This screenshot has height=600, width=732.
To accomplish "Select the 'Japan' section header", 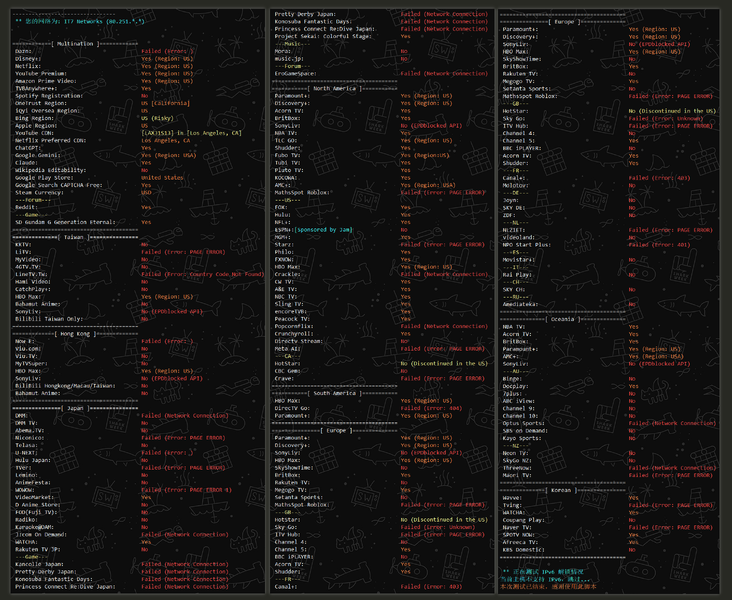I will (x=75, y=408).
